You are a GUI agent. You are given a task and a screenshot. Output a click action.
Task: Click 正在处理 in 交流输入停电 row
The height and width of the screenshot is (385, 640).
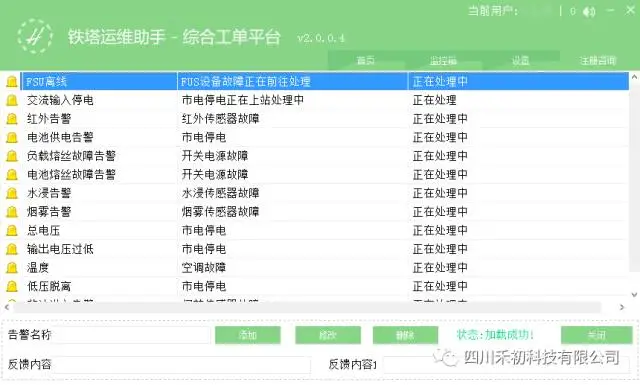(x=434, y=100)
